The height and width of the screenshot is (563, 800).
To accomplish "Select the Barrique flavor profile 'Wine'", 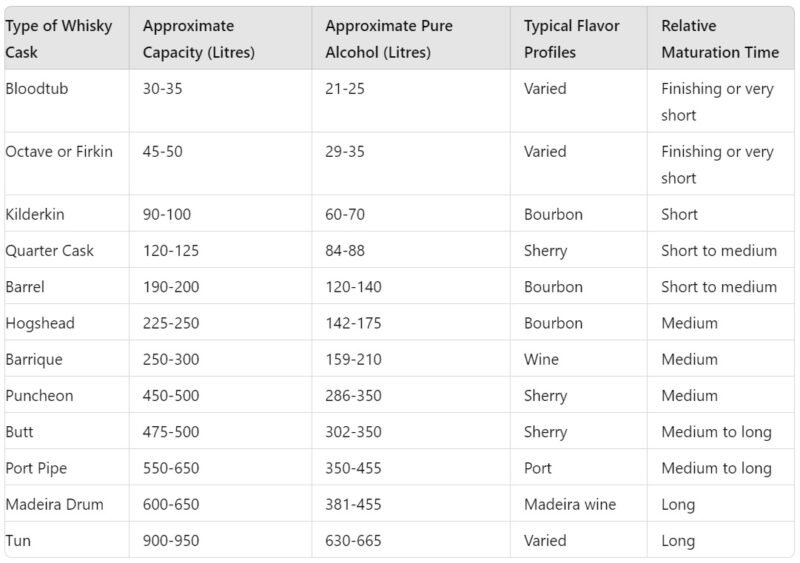I will [541, 359].
